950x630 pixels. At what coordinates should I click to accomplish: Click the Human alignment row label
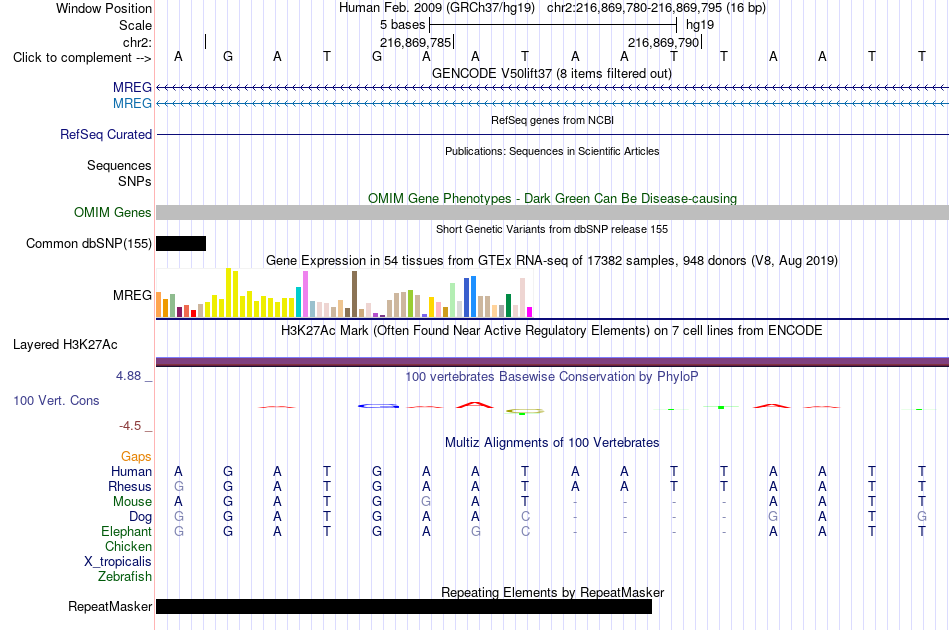pyautogui.click(x=131, y=471)
